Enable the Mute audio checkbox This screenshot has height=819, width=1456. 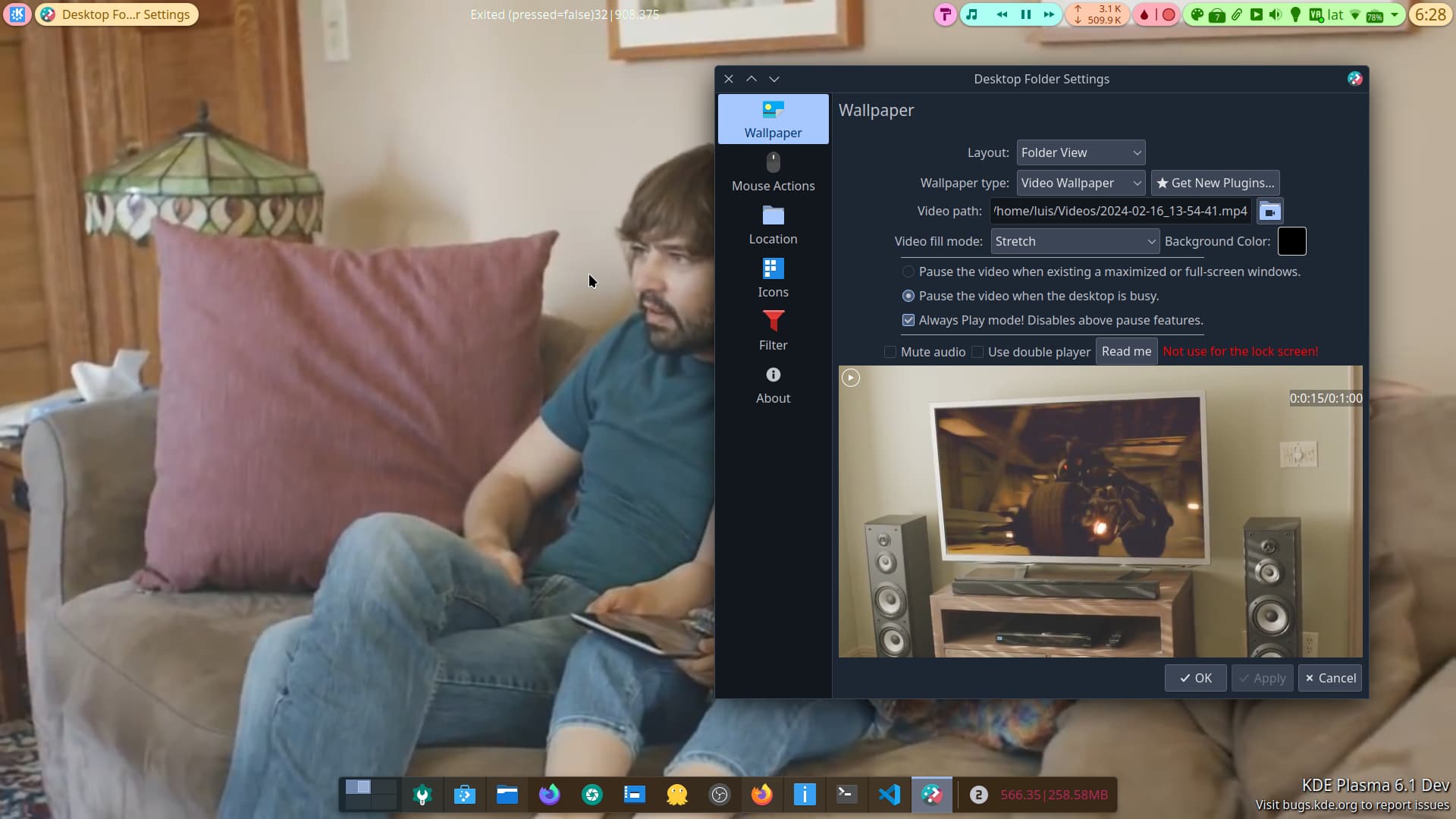click(x=890, y=352)
